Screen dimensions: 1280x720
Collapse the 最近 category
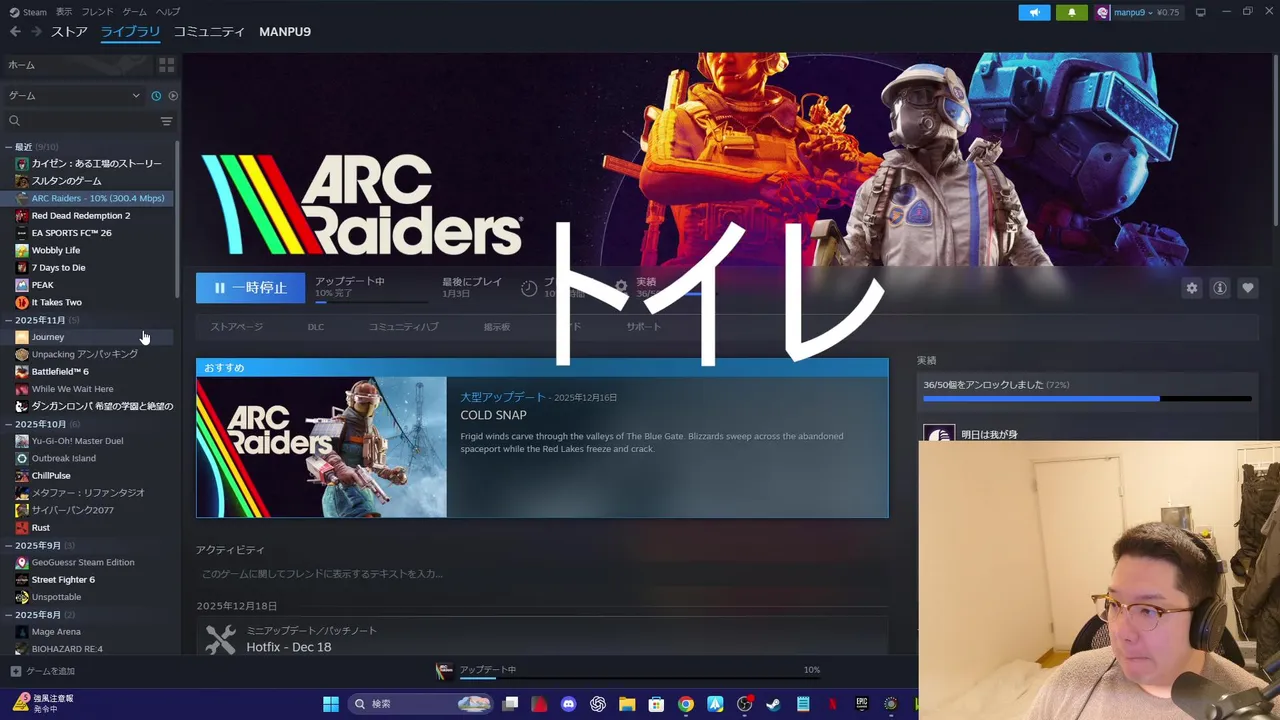[8, 147]
